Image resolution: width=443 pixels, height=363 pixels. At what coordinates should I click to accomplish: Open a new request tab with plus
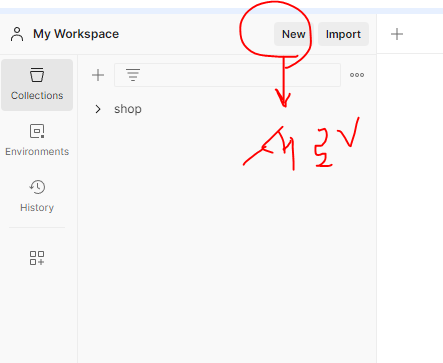[397, 34]
